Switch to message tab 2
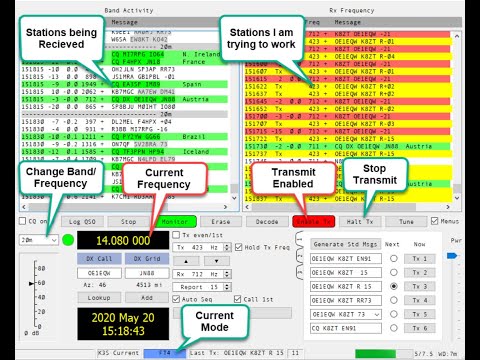This screenshot has width=480, height=360. [x=300, y=256]
